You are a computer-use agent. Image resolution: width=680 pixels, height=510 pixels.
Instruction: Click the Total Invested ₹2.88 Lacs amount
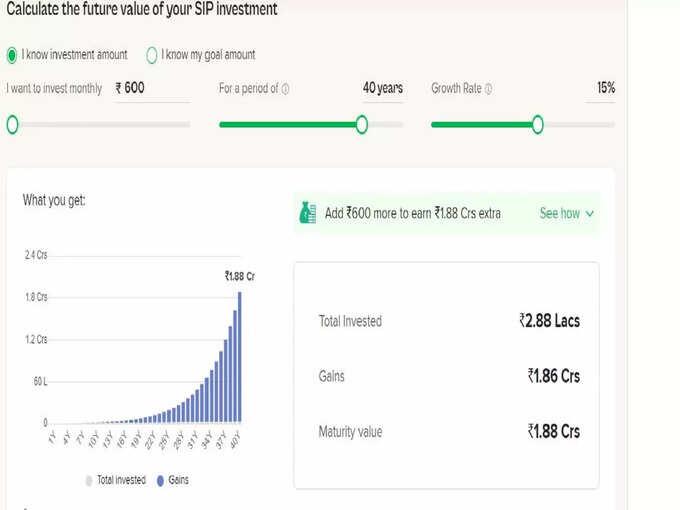[x=549, y=321]
